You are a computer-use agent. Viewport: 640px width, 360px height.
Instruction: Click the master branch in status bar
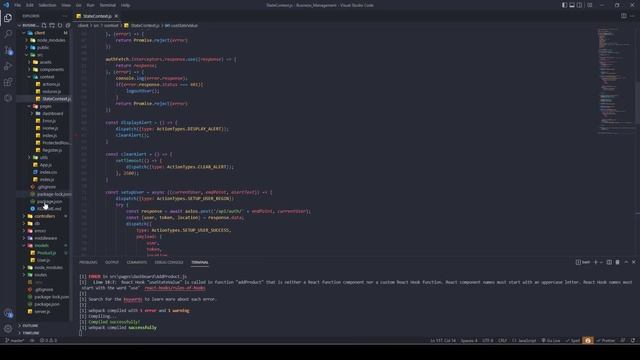pyautogui.click(x=14, y=340)
